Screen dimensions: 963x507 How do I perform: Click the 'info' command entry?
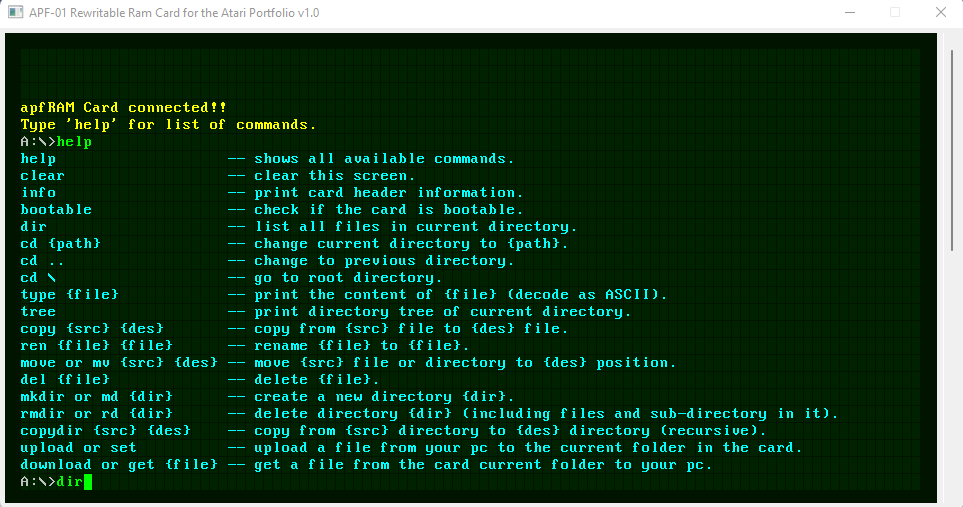38,193
